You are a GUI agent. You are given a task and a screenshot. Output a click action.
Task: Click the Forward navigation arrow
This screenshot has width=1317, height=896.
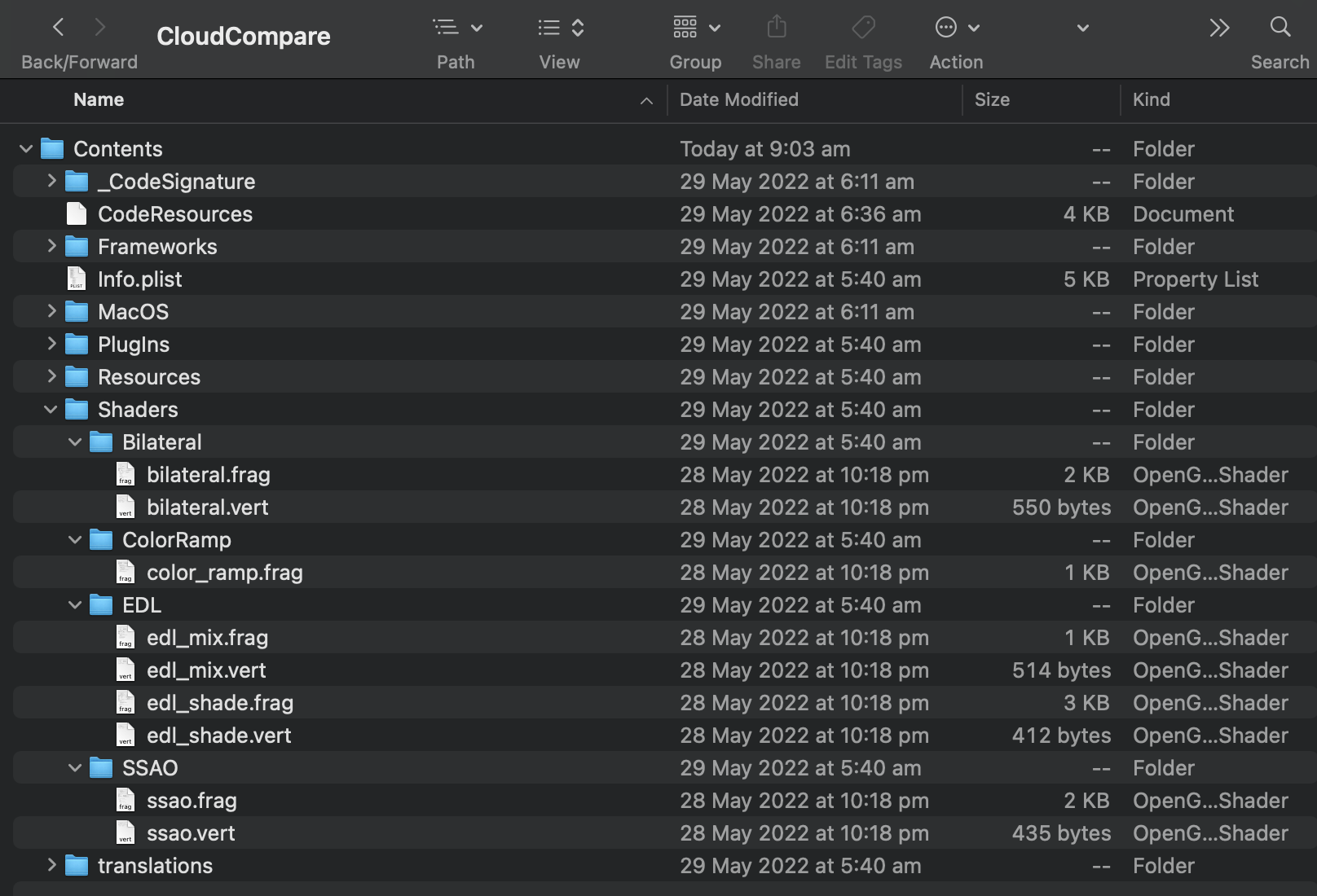coord(100,27)
